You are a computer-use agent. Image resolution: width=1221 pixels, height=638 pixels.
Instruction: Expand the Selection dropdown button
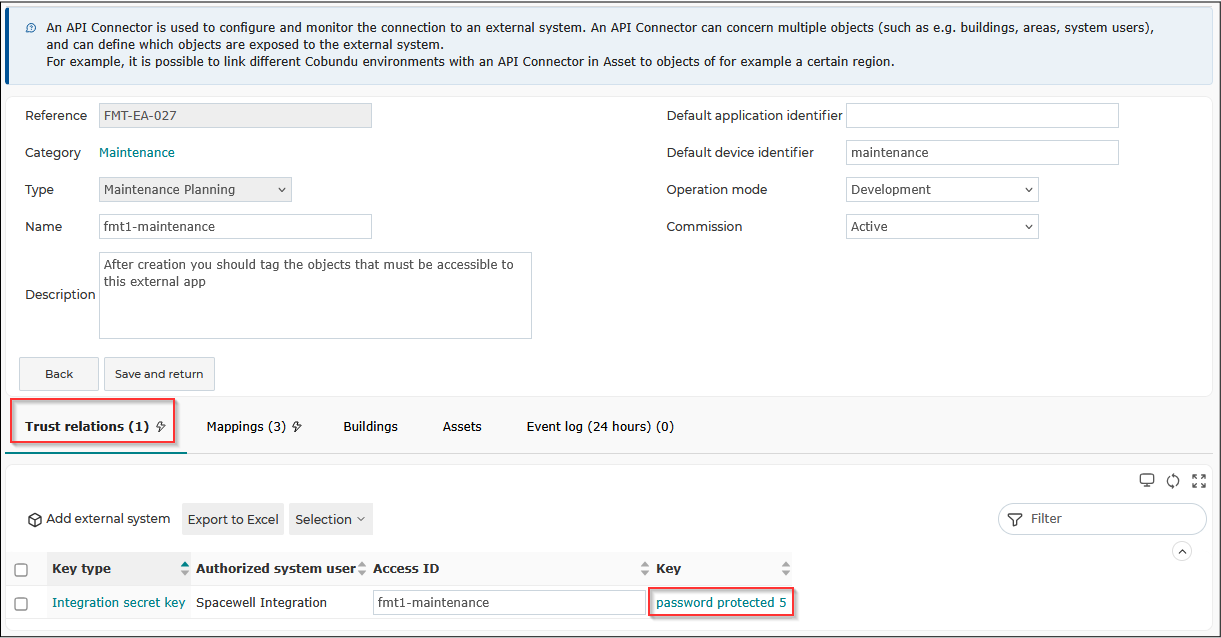point(331,519)
